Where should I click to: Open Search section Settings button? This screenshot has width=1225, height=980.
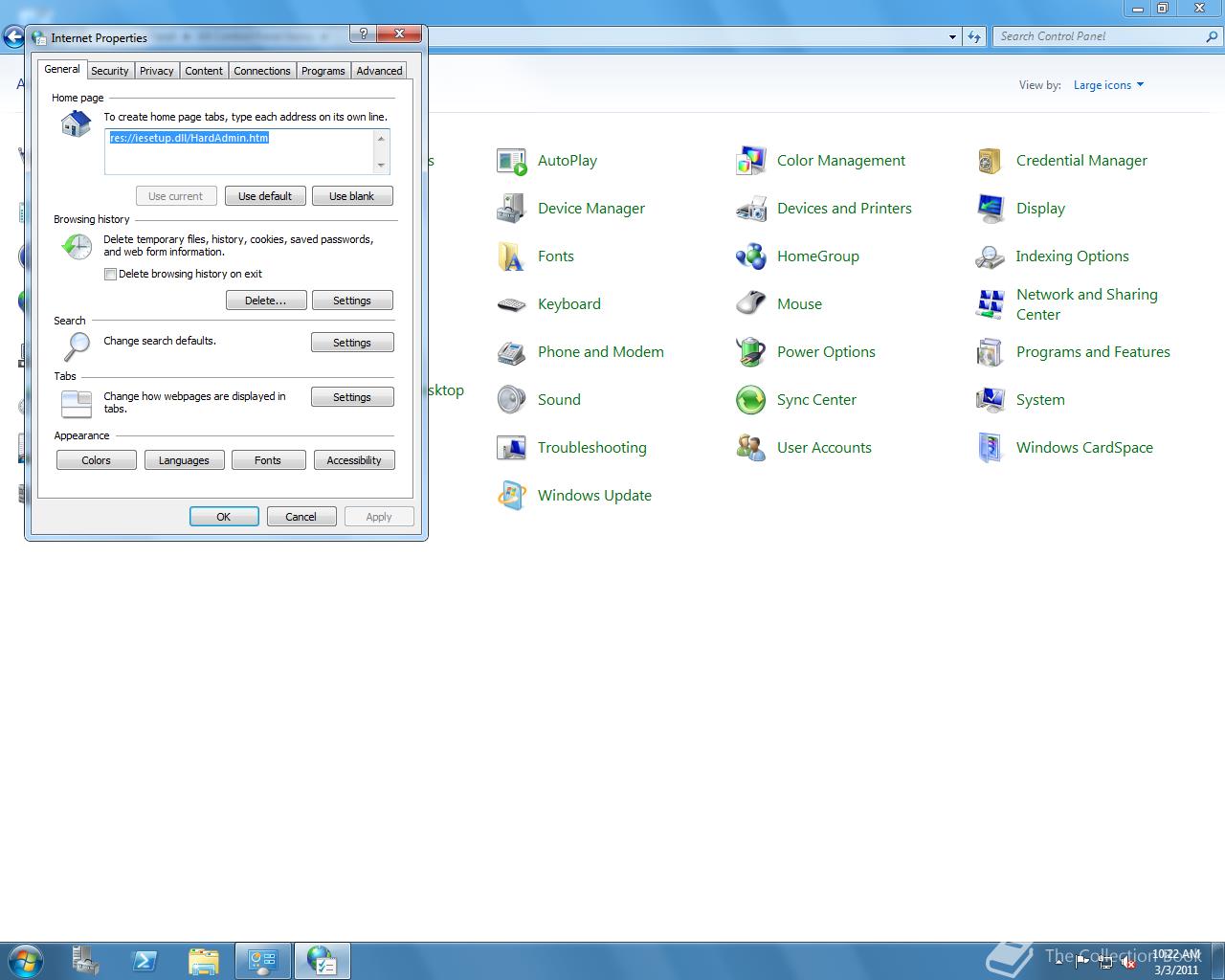click(352, 343)
